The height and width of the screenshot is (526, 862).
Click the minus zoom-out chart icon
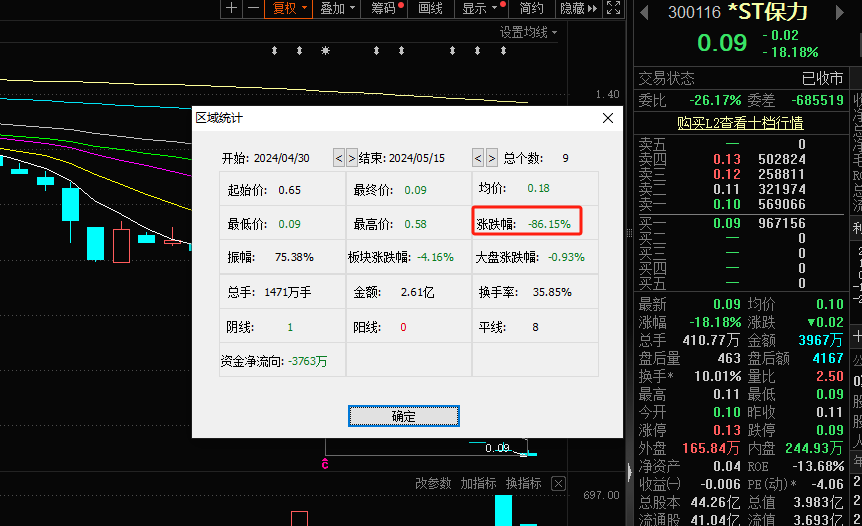253,8
